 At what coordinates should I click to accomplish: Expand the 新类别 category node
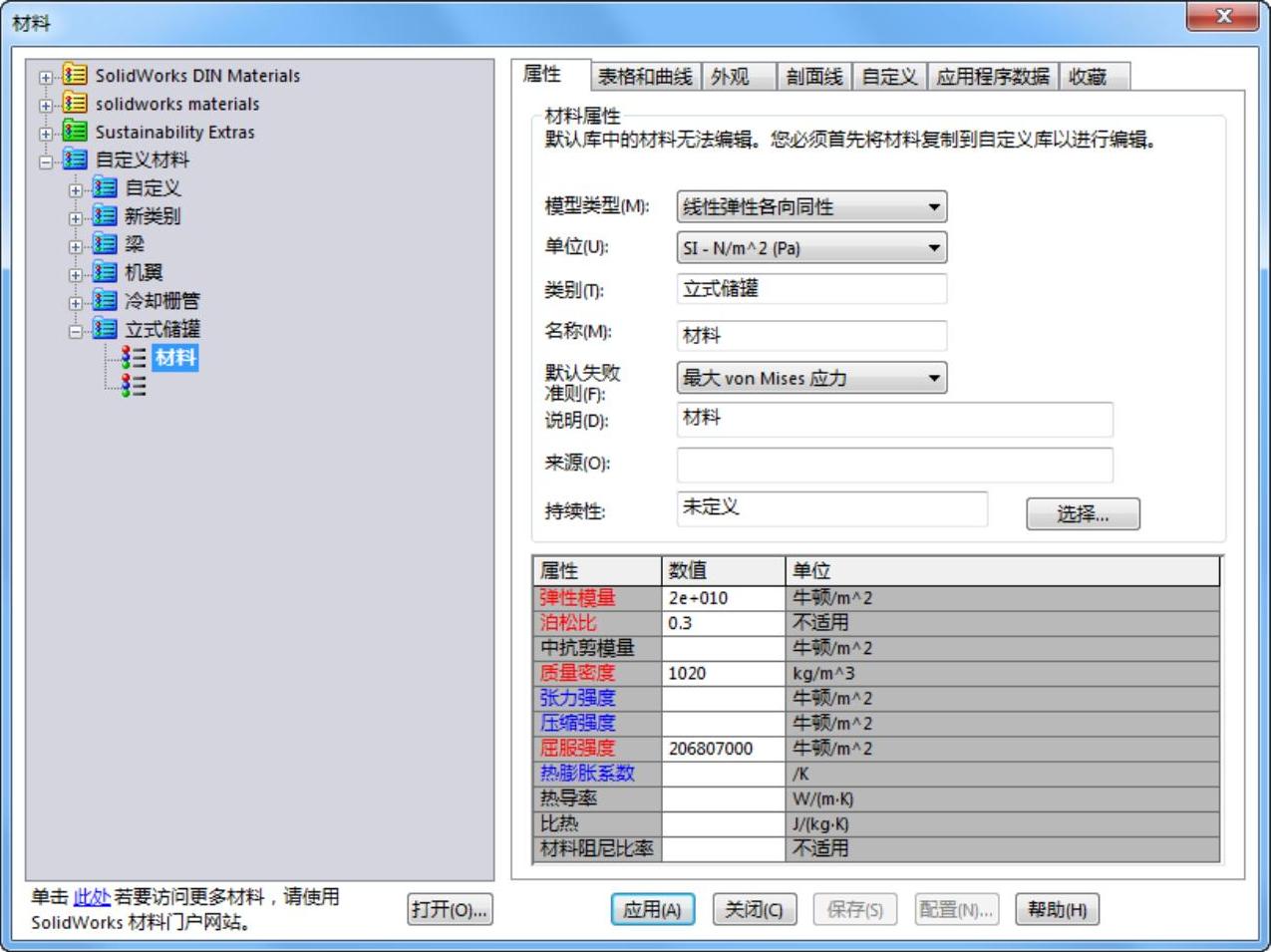coord(76,217)
